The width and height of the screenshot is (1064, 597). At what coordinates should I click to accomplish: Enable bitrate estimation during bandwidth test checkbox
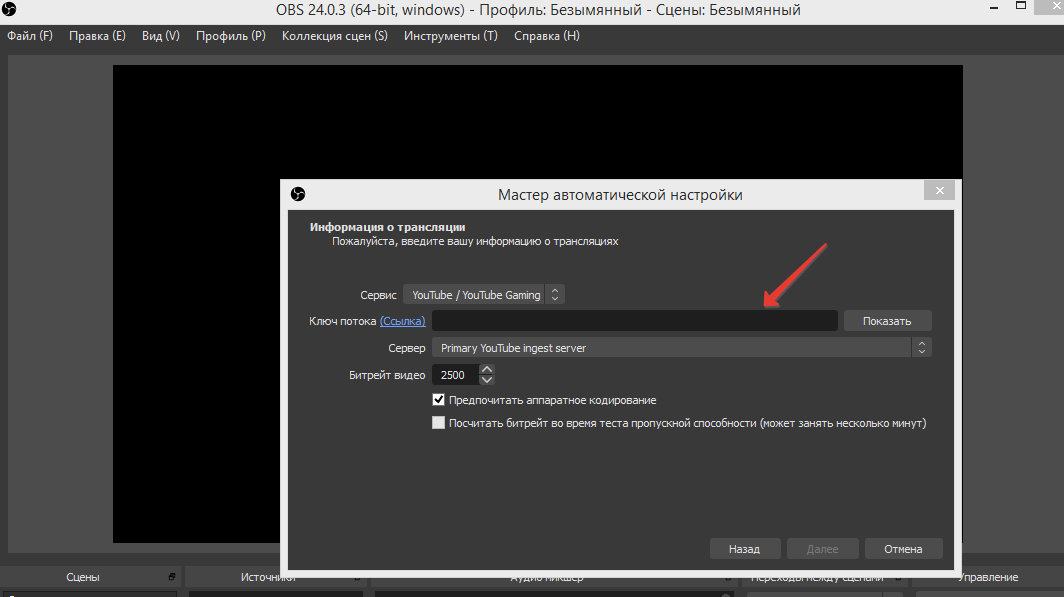[x=438, y=423]
